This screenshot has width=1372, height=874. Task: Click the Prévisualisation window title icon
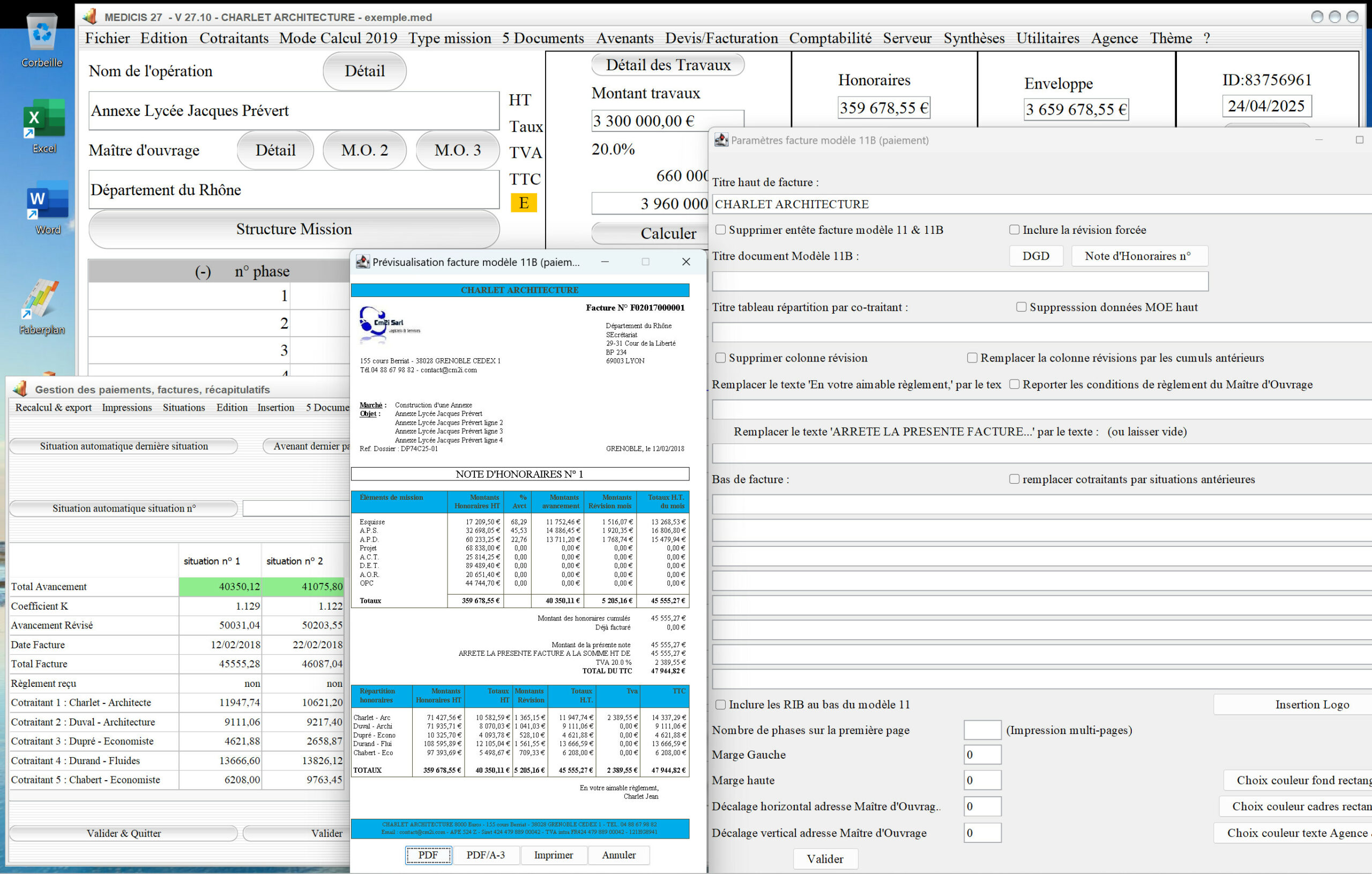pos(362,262)
